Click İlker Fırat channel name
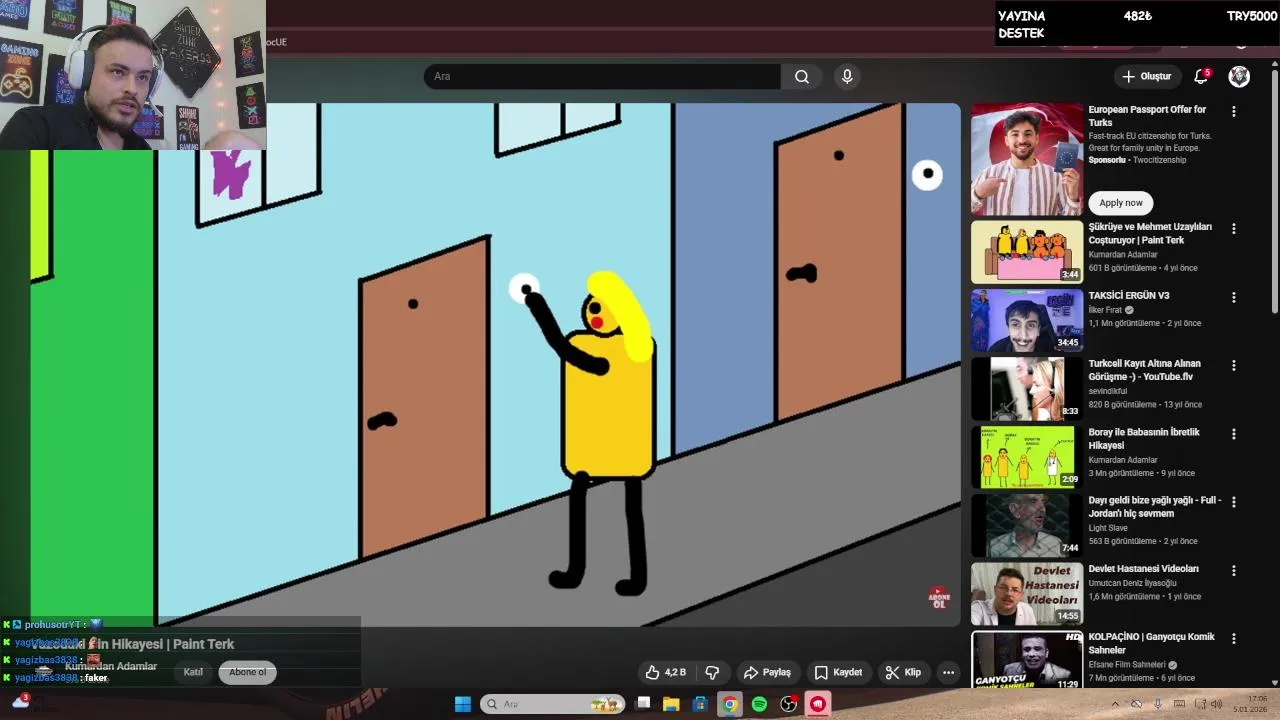 click(x=1105, y=310)
